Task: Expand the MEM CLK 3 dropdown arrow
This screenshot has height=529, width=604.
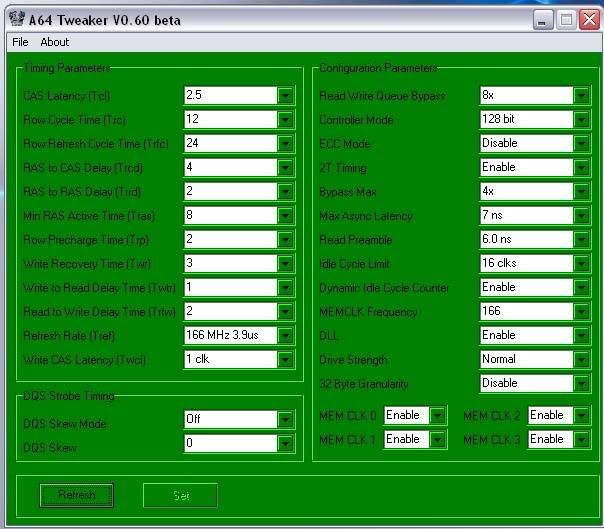Action: click(x=581, y=439)
